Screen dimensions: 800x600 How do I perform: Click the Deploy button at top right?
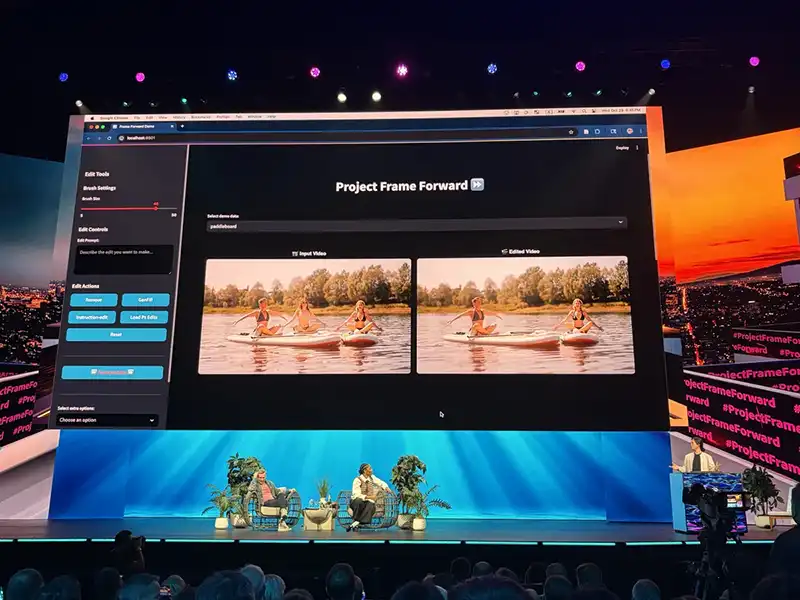tap(622, 148)
